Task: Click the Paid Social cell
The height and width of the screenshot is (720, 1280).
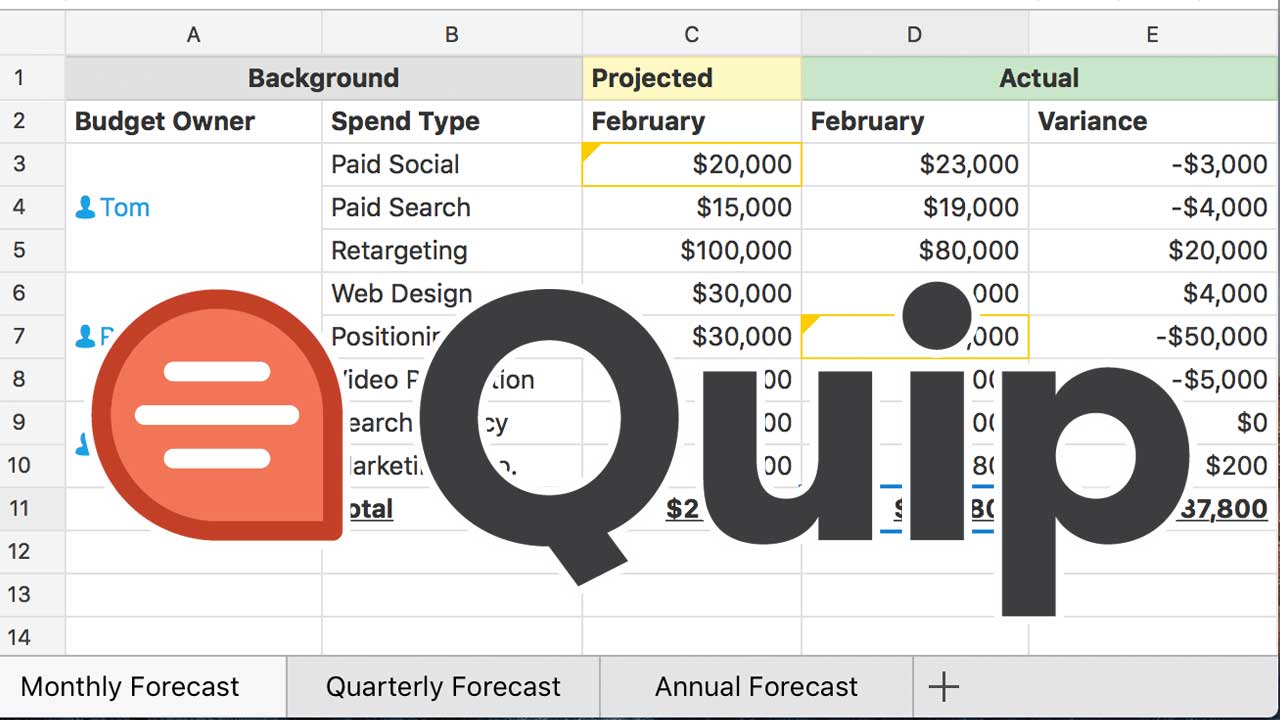Action: (452, 164)
